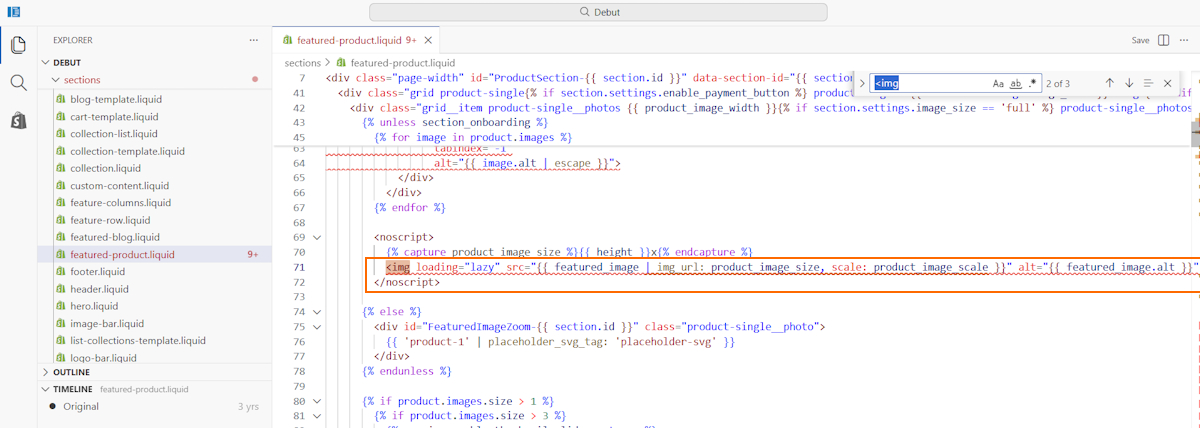Fold the noscript block at line 69

click(318, 237)
